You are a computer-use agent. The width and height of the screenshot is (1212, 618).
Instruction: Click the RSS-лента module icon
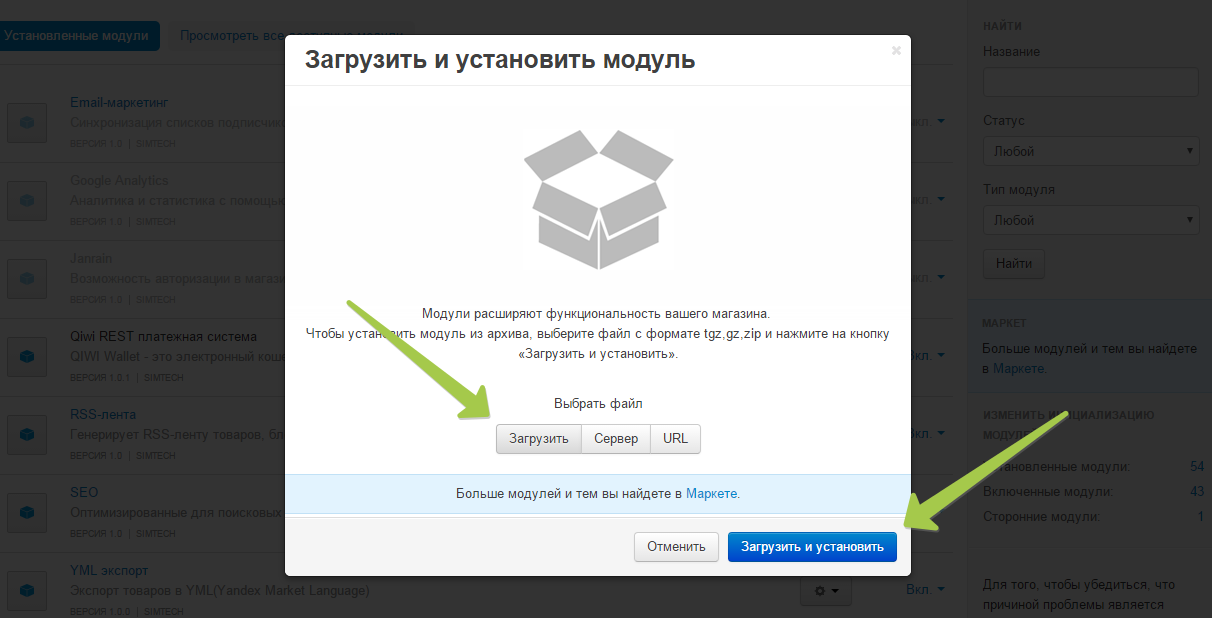pos(27,434)
